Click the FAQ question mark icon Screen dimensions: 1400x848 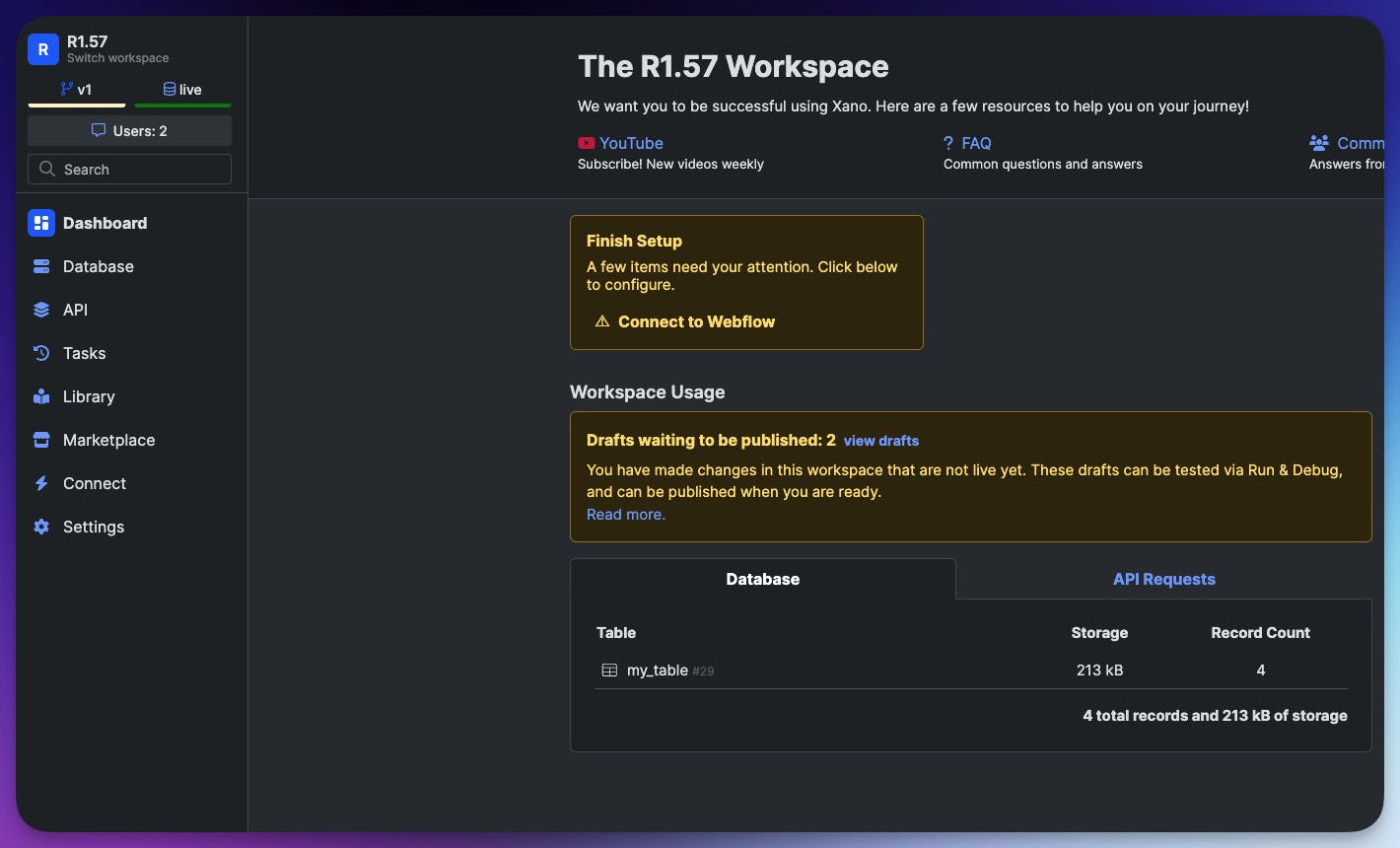tap(948, 143)
